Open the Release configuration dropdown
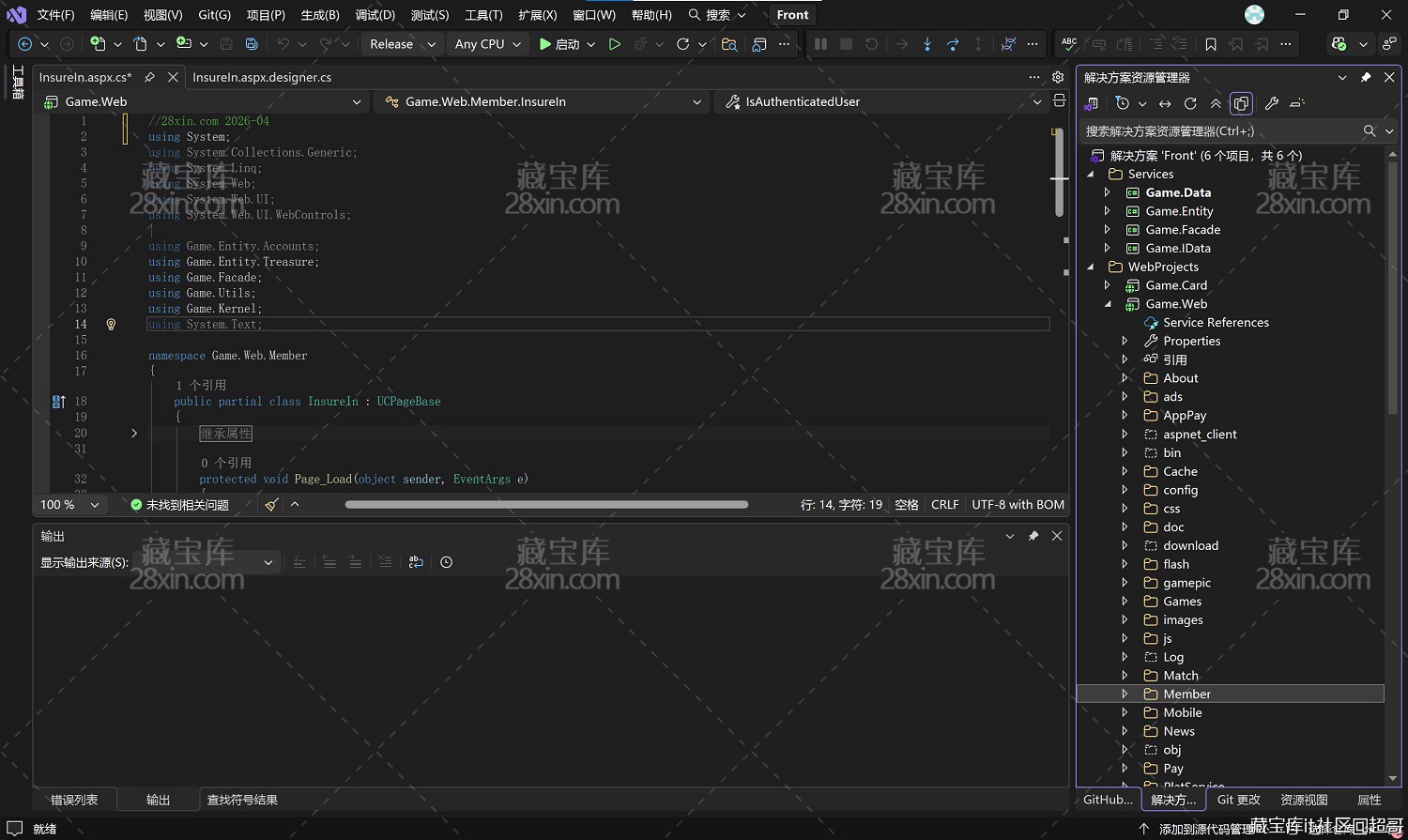Image resolution: width=1408 pixels, height=840 pixels. click(403, 44)
